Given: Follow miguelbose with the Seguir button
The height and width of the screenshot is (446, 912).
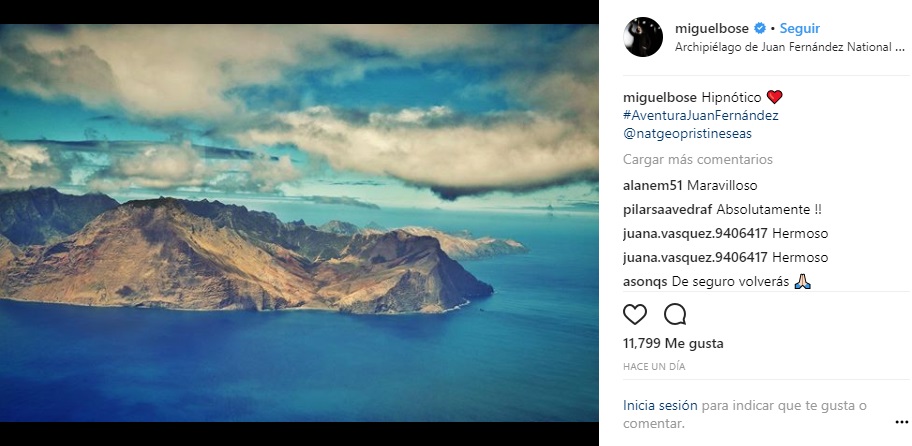Looking at the screenshot, I should (x=800, y=28).
